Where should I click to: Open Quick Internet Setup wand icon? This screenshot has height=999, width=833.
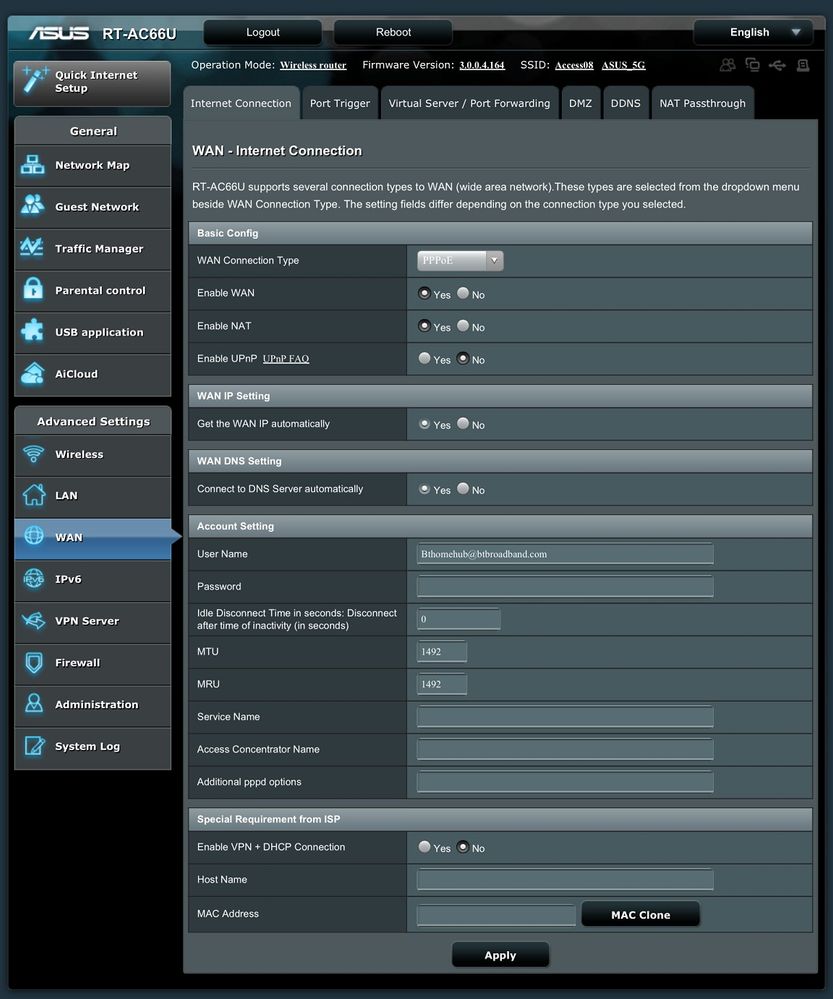click(x=34, y=80)
